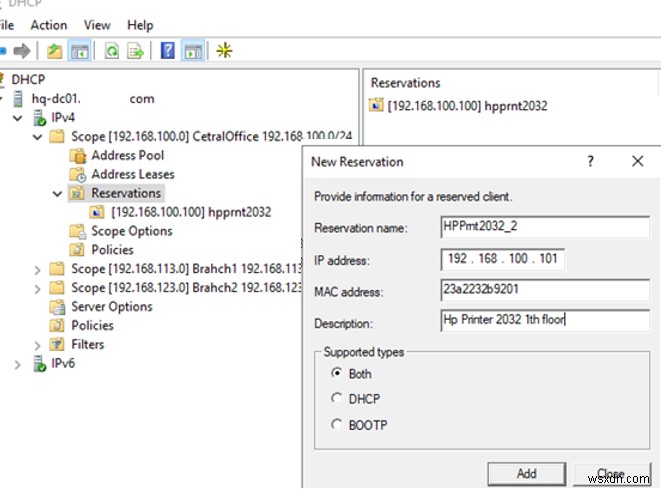
Task: Select the BOOTP supported type option
Action: 336,425
